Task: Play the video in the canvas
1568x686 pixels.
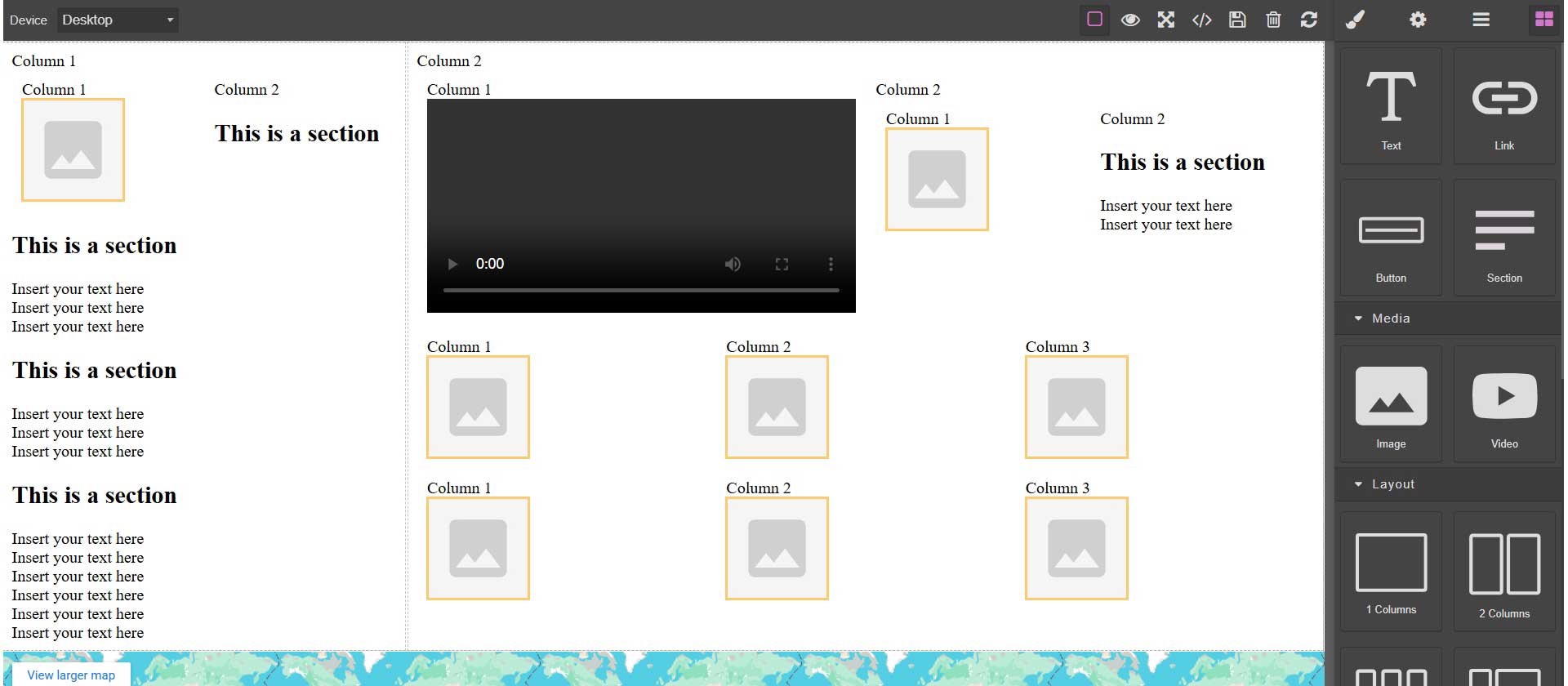Action: [x=452, y=264]
